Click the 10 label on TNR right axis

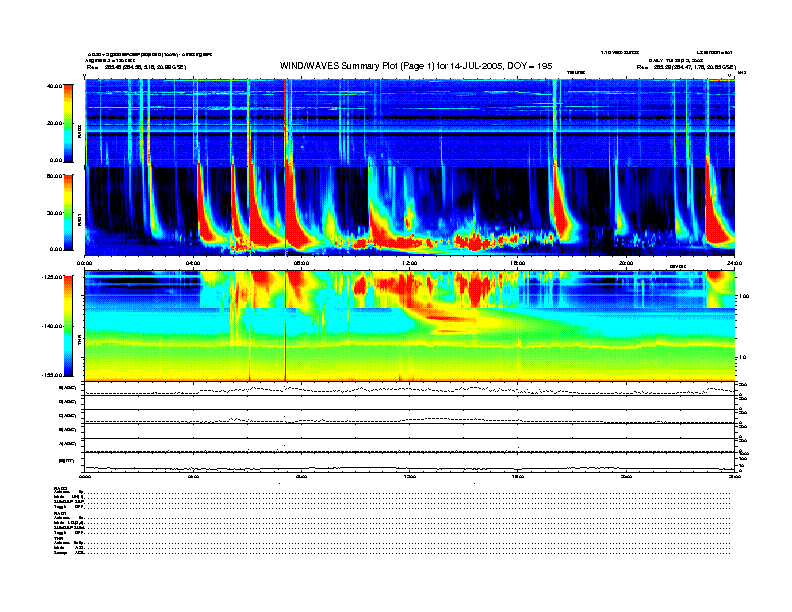(742, 357)
